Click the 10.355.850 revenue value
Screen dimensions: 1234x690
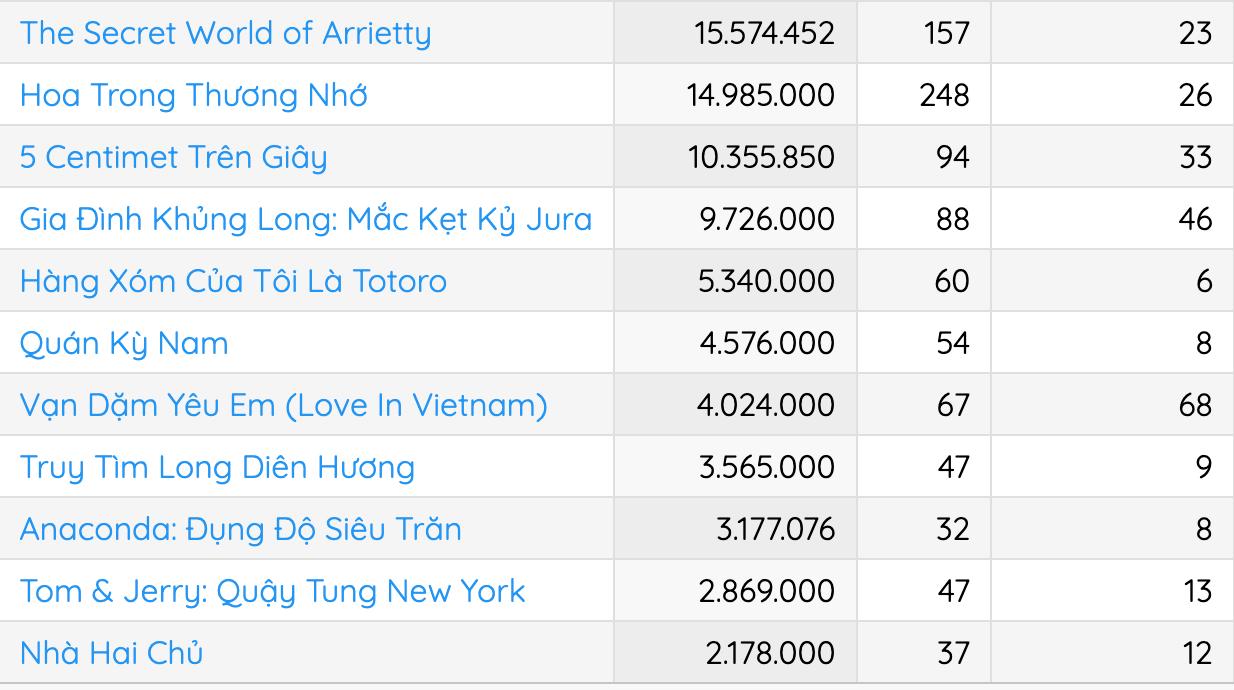[760, 157]
